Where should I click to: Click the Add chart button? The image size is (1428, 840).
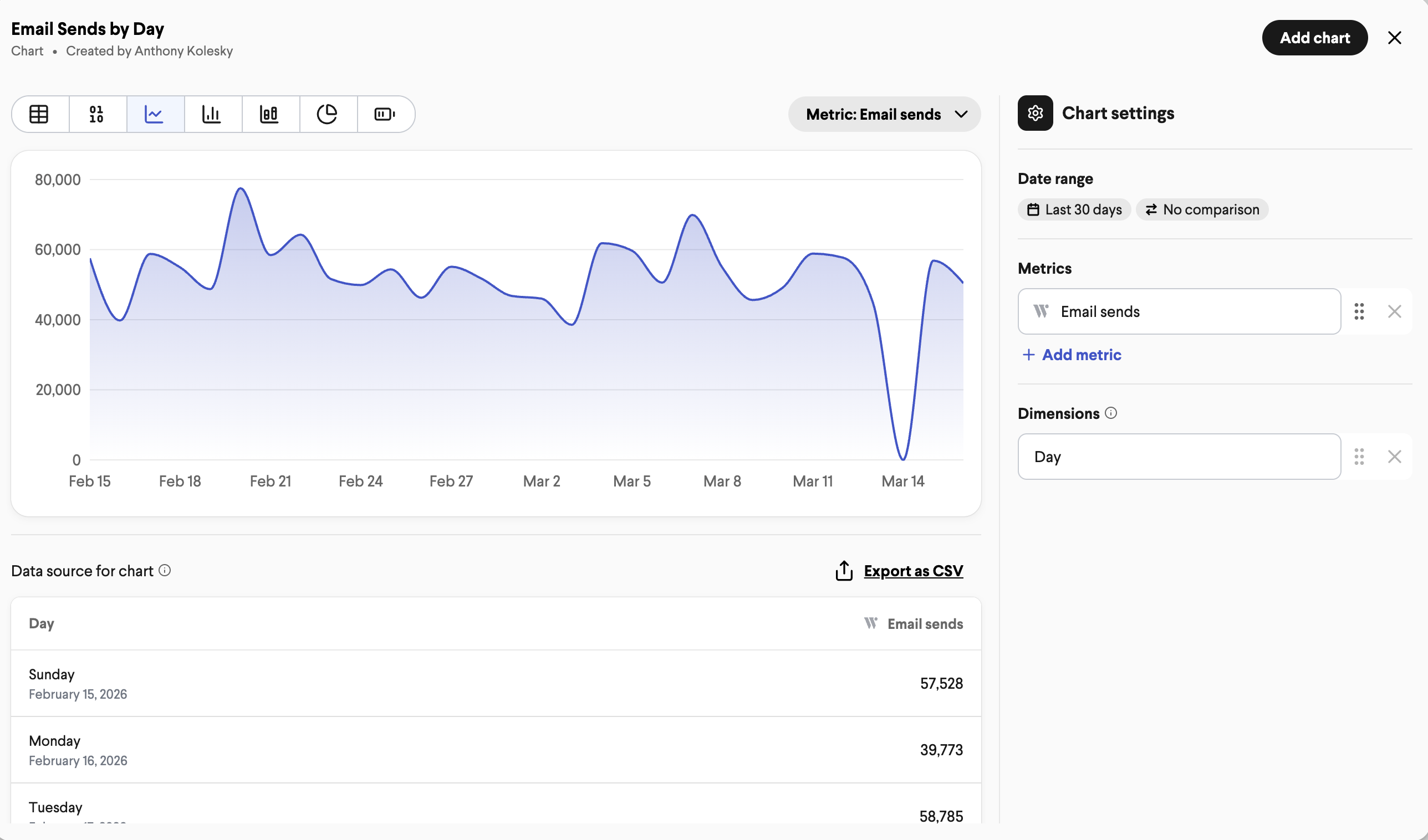1315,37
